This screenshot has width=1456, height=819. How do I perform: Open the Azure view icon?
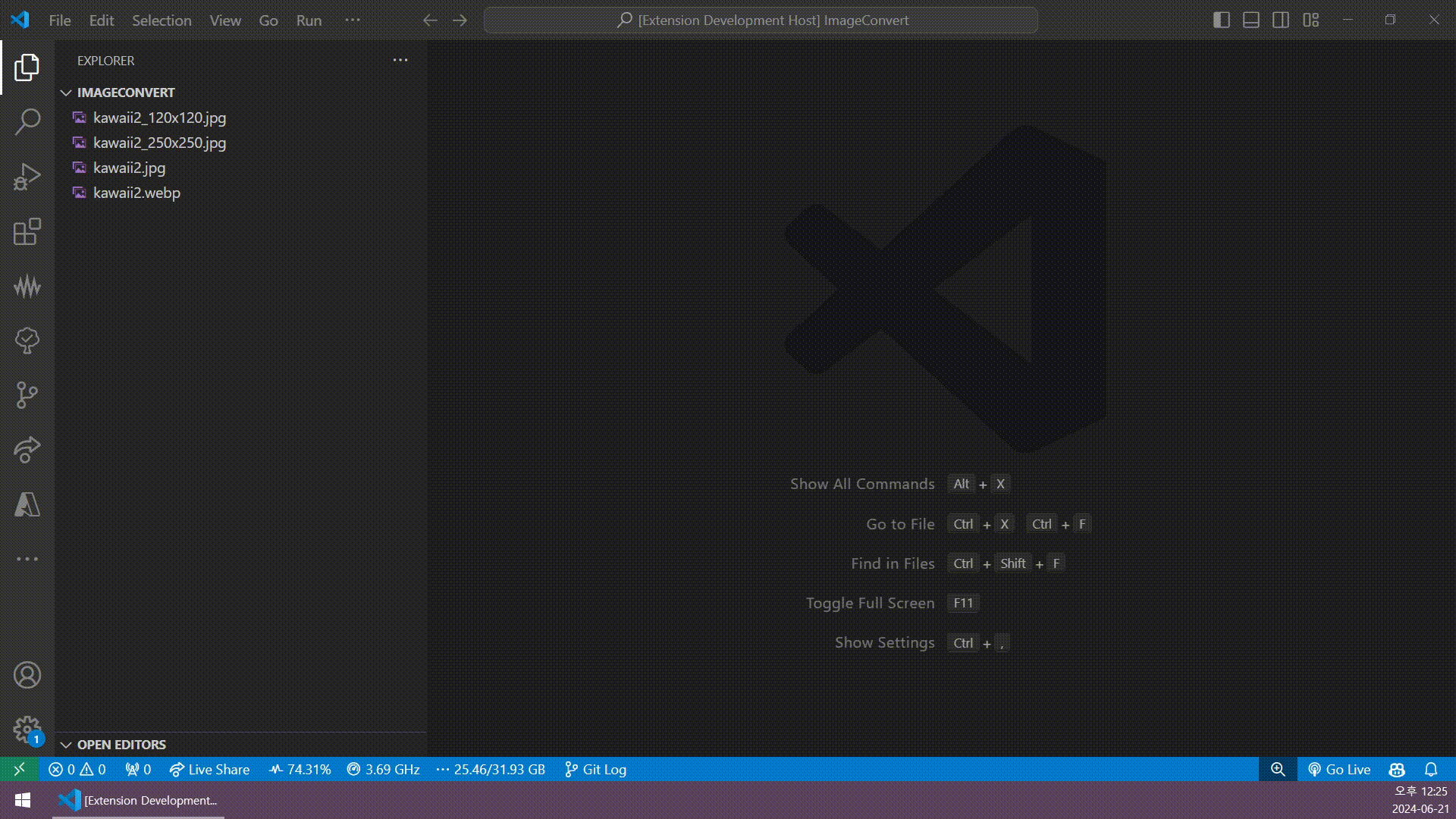(27, 504)
